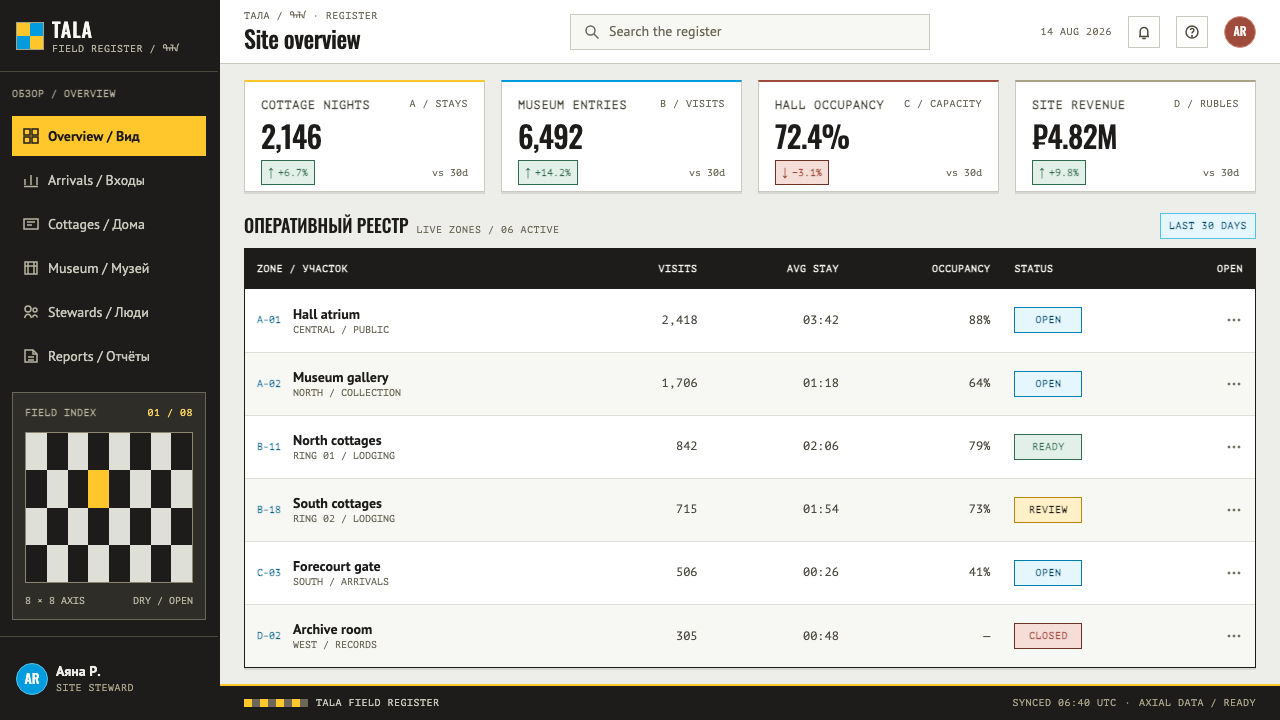Screen dimensions: 1280x720
Task: Open the Hall Occupancy 72.4% card
Action: (878, 136)
